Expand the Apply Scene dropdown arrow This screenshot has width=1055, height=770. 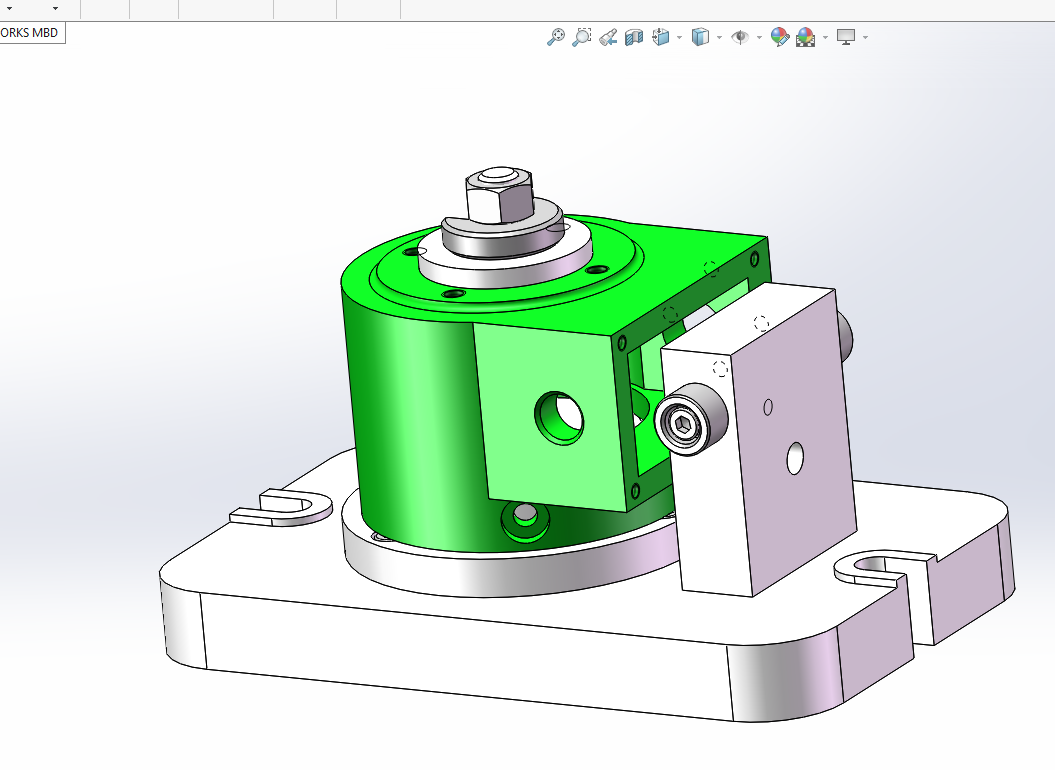tap(825, 38)
